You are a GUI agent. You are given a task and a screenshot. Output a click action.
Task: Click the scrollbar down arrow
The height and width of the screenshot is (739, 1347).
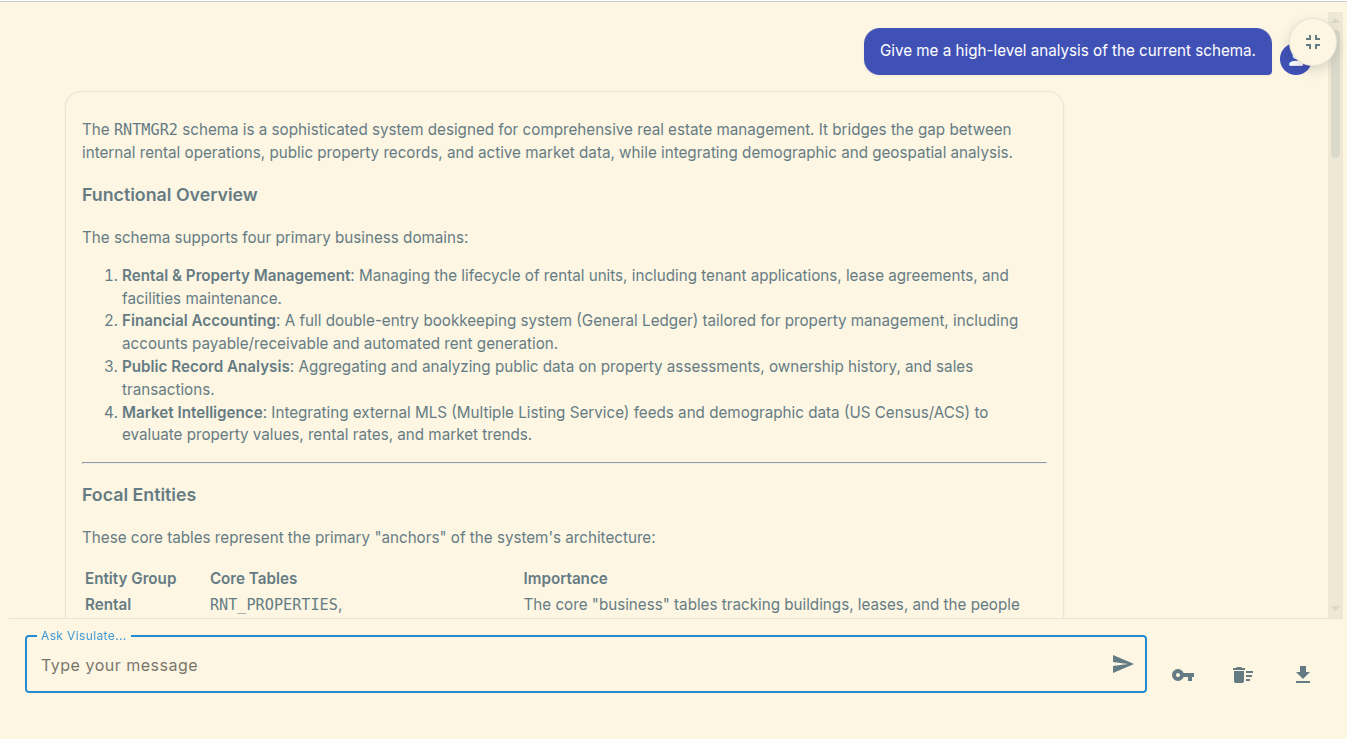1335,608
